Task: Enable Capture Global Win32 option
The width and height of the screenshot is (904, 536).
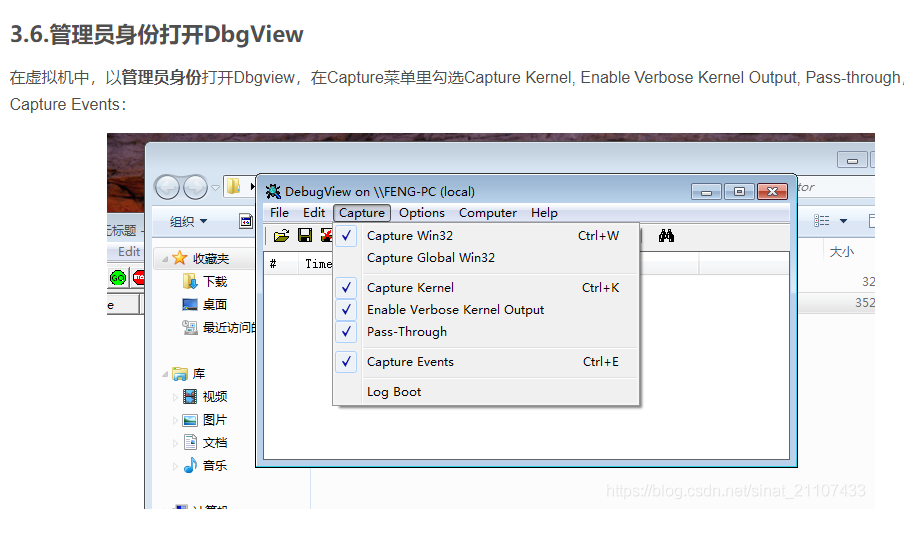Action: [431, 258]
